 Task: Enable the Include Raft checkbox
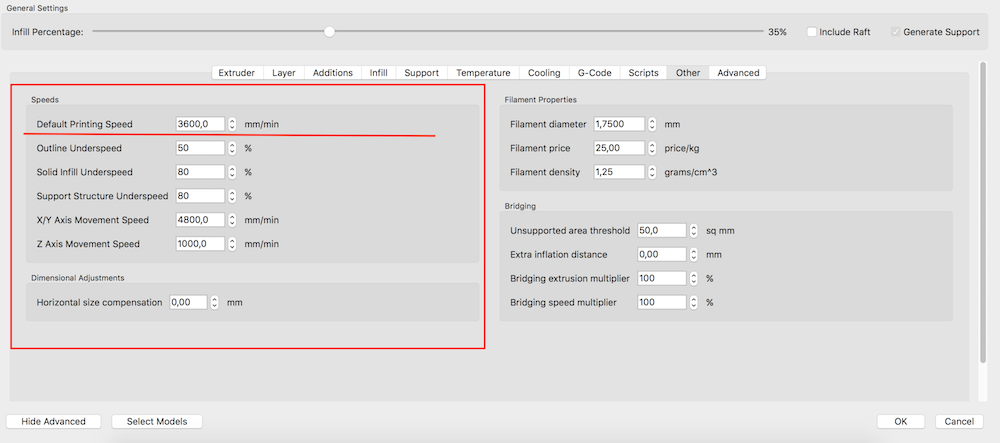tap(813, 32)
